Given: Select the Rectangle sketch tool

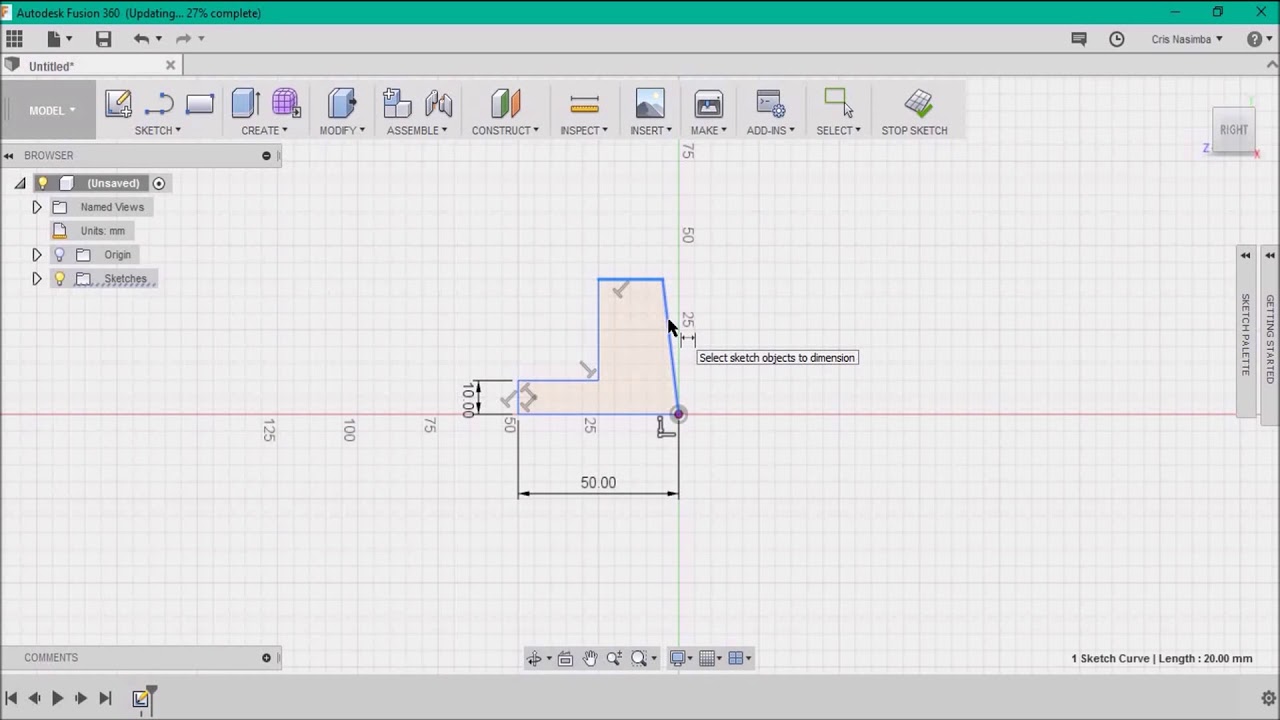Looking at the screenshot, I should pyautogui.click(x=199, y=104).
